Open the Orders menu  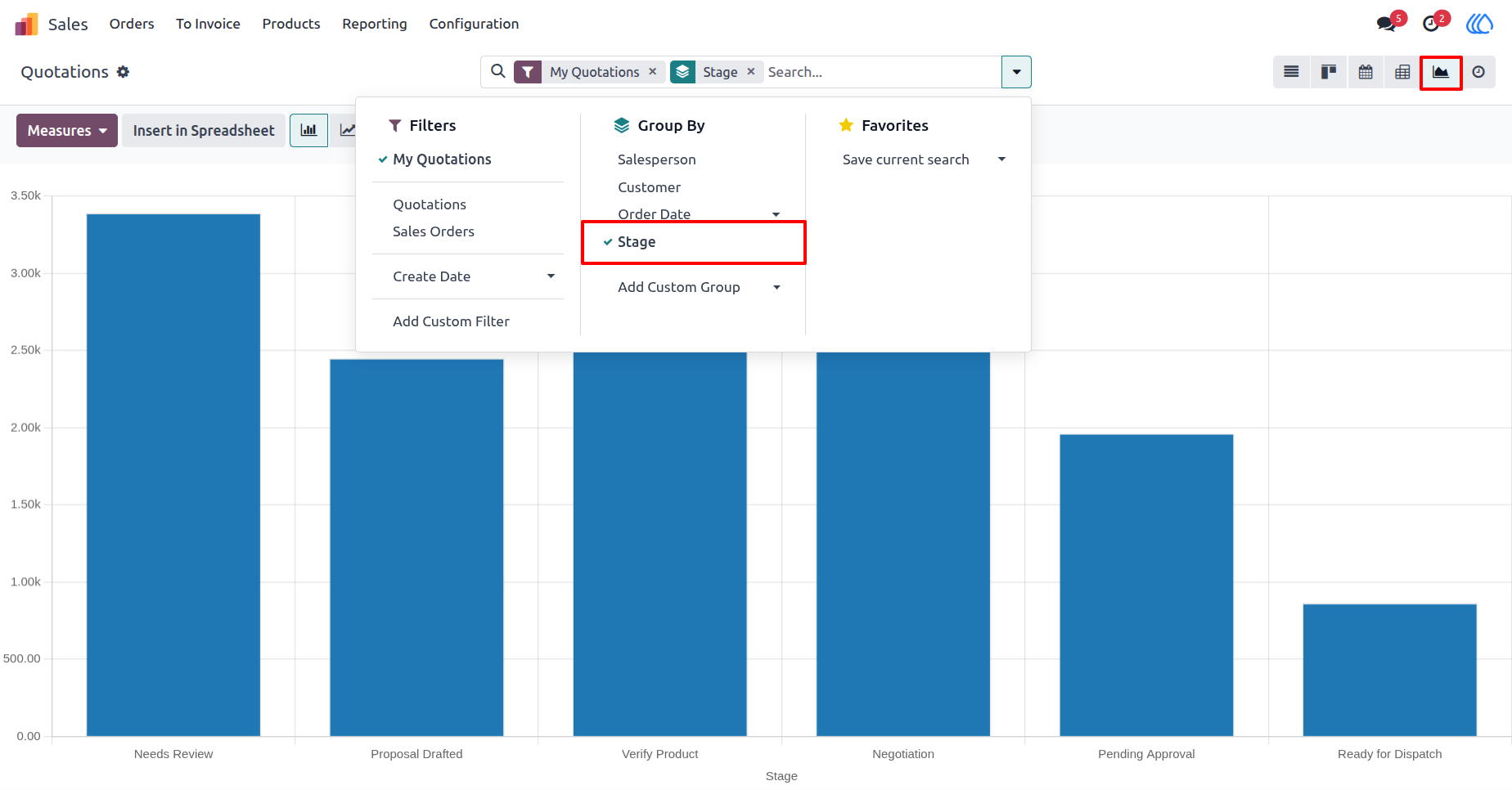click(132, 24)
